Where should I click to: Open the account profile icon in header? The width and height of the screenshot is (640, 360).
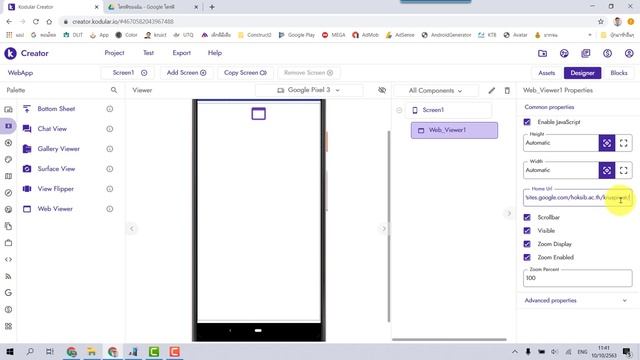pos(629,53)
